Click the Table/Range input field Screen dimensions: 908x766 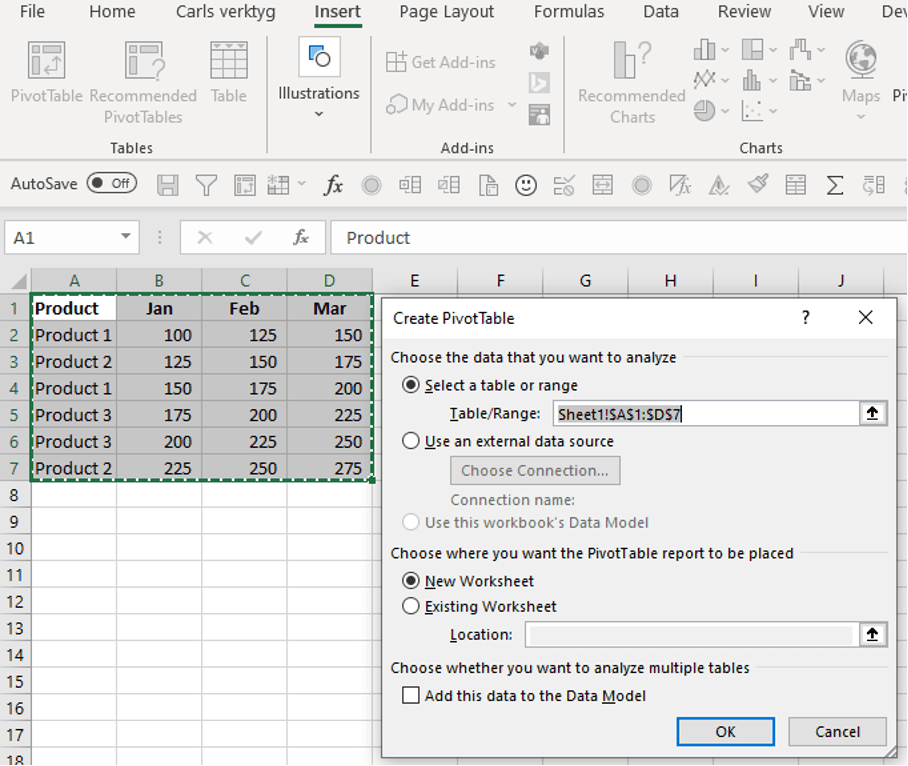[706, 413]
